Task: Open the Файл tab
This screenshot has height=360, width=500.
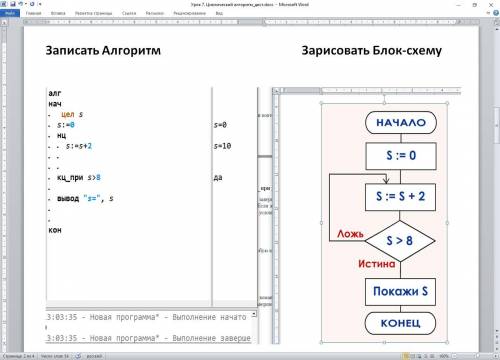Action: pos(10,13)
